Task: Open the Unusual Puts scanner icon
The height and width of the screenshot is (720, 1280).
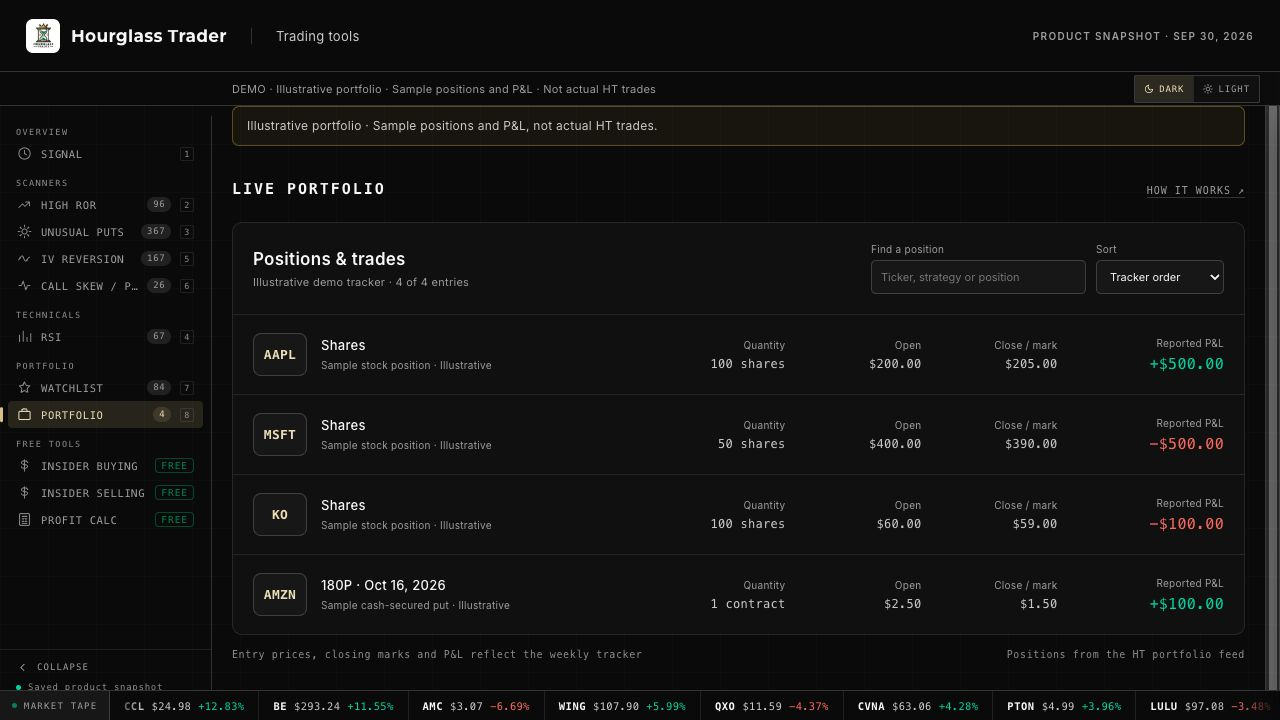Action: pos(24,232)
